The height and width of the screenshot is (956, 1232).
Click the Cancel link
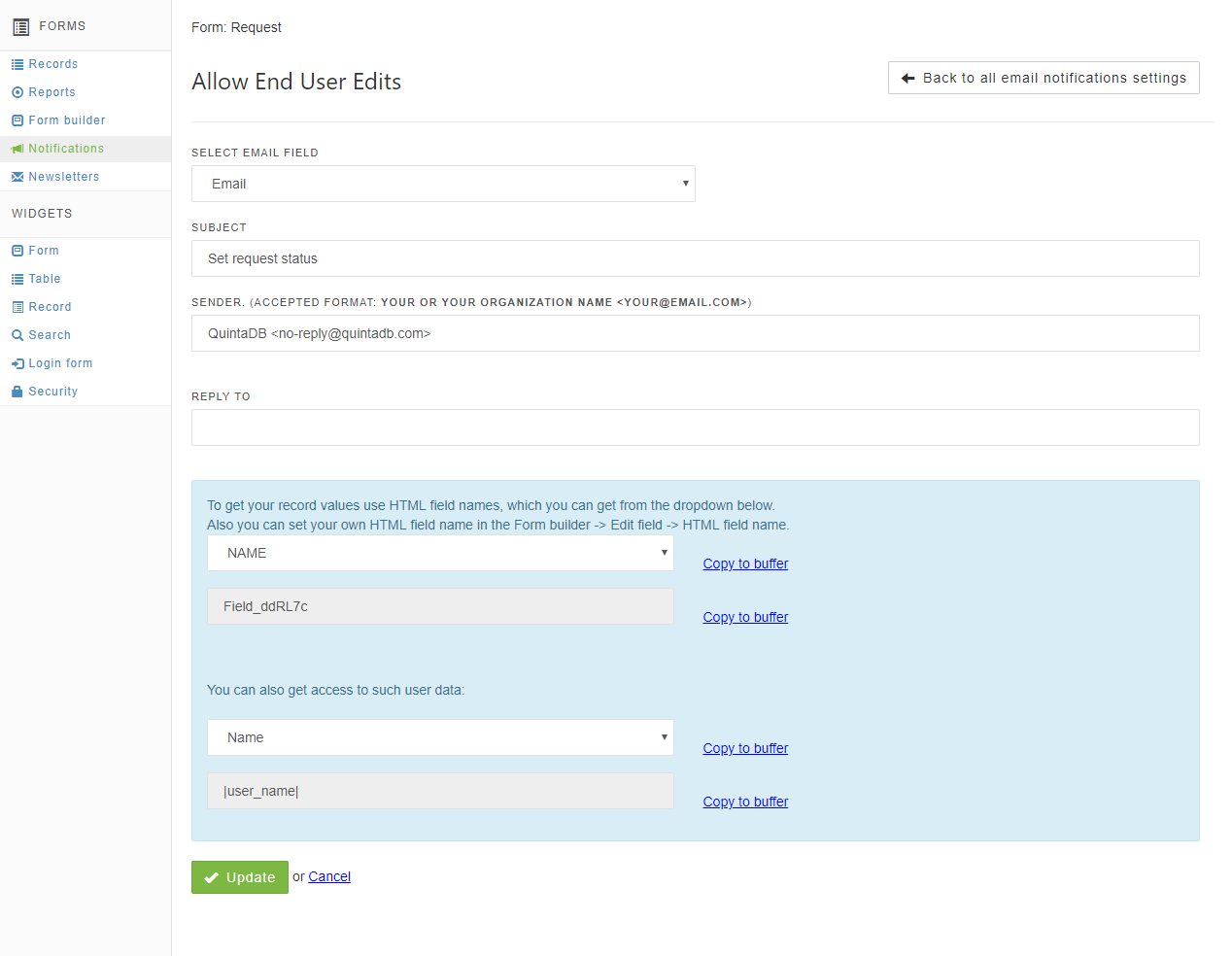tap(329, 876)
